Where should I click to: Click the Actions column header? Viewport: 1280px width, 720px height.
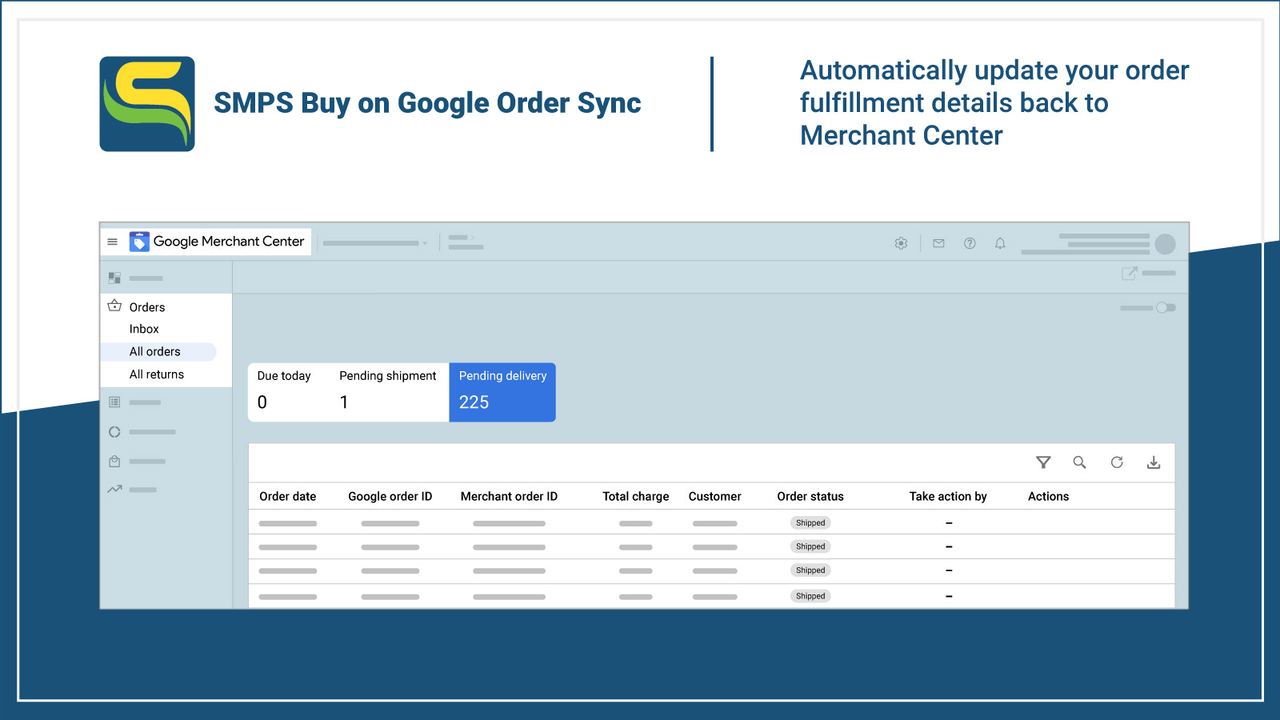pyautogui.click(x=1048, y=496)
